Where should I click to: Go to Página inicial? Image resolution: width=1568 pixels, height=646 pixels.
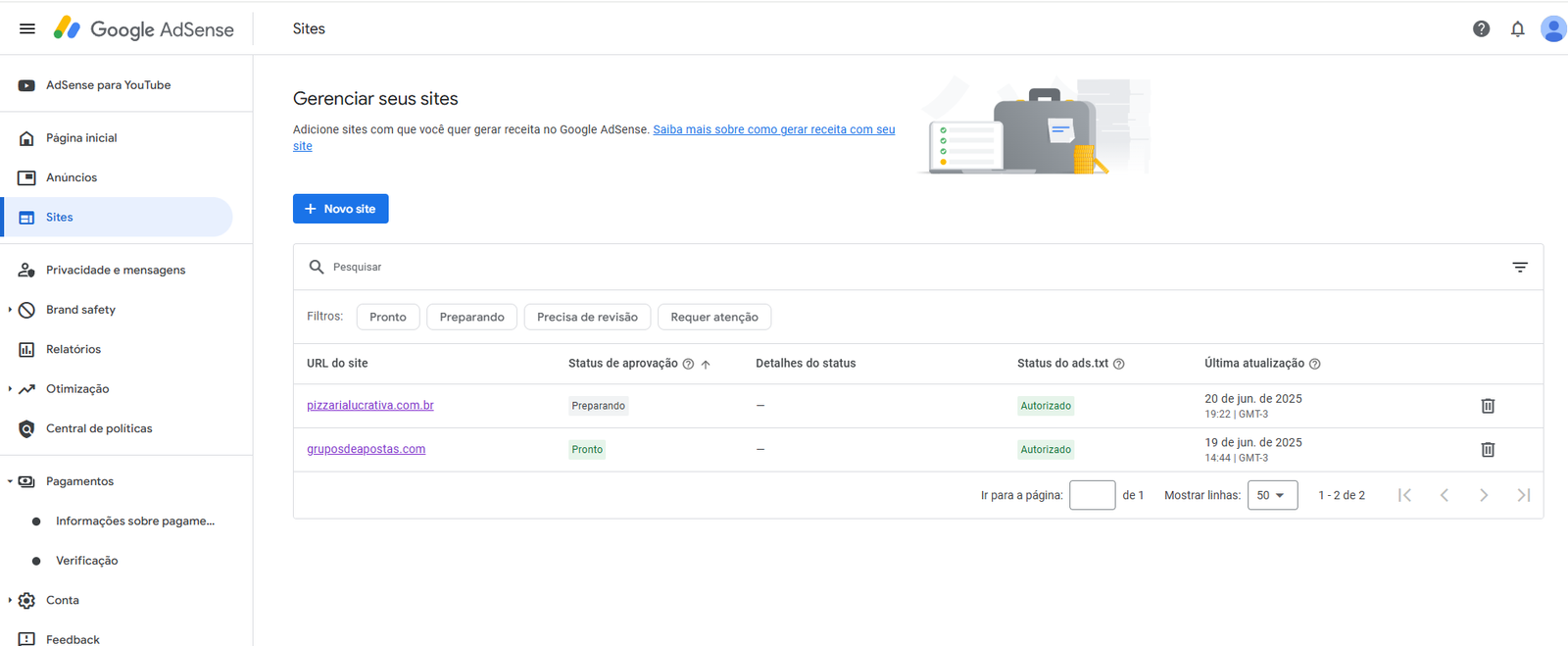click(81, 138)
